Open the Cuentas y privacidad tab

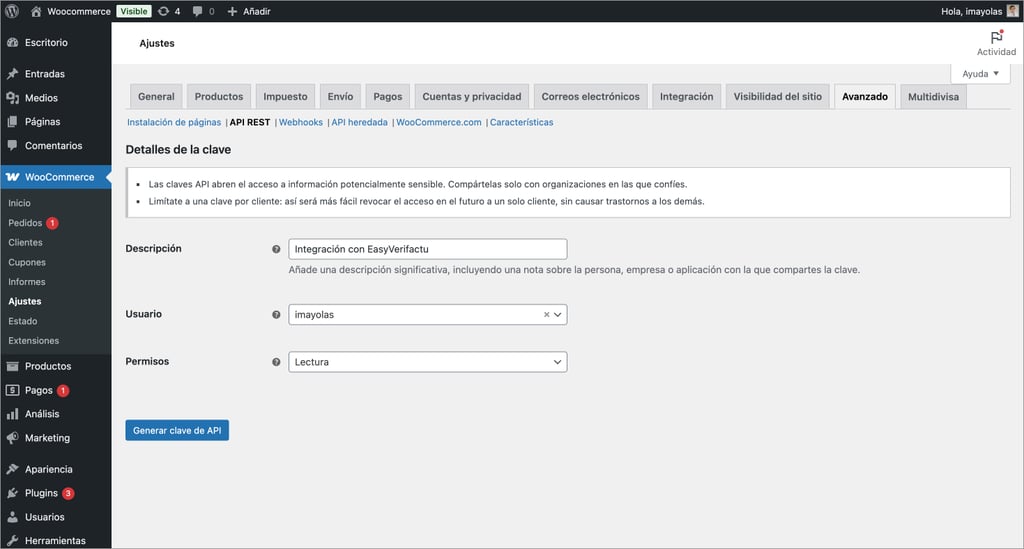coord(472,97)
